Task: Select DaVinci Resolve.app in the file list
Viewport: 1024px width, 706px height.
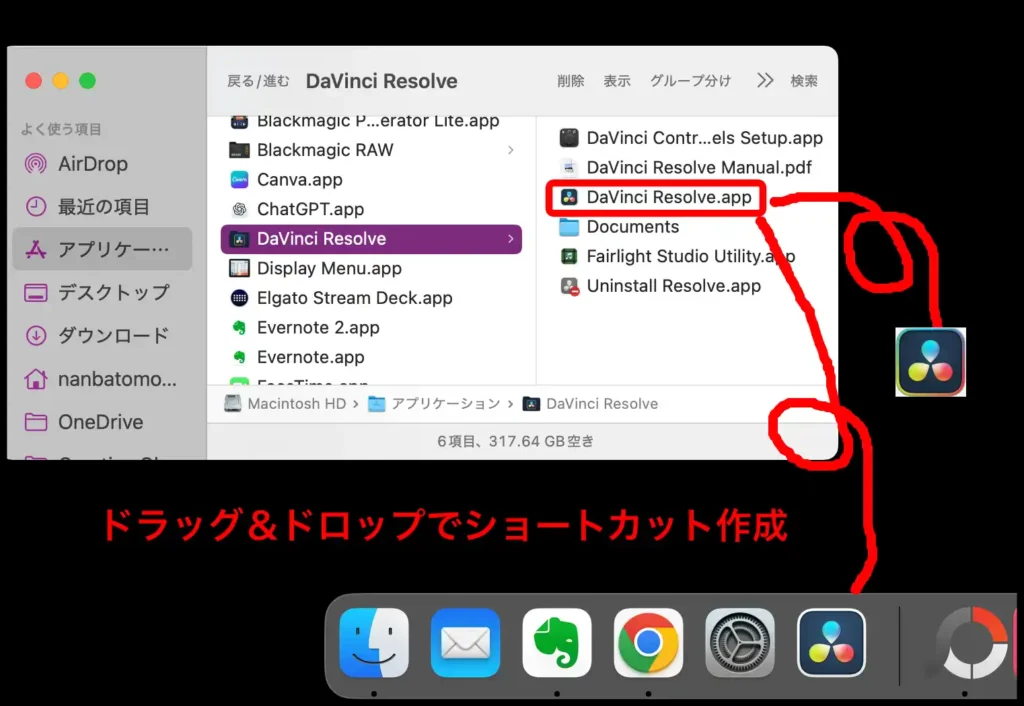Action: 668,197
